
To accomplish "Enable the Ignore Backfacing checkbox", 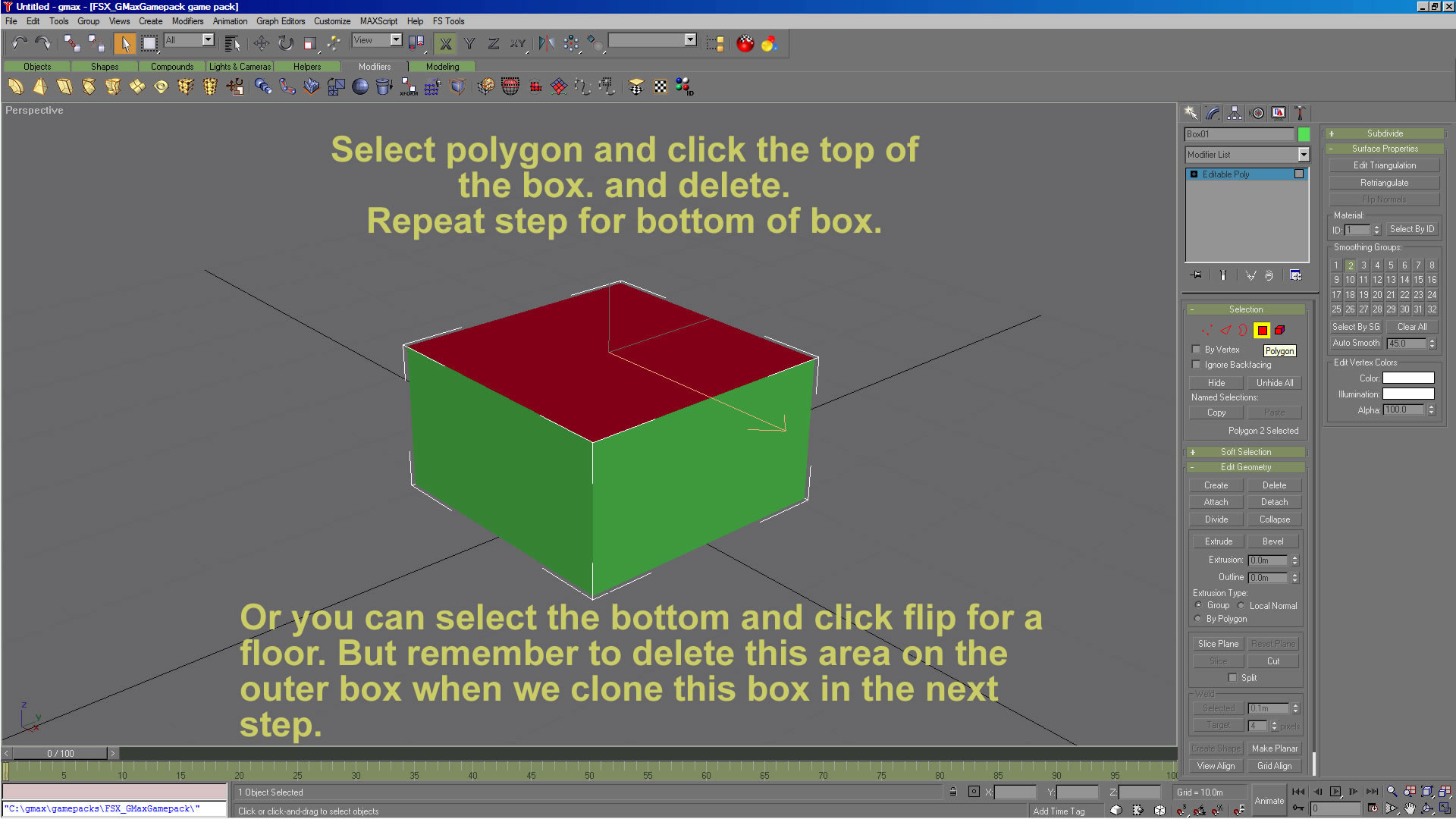I will point(1197,365).
